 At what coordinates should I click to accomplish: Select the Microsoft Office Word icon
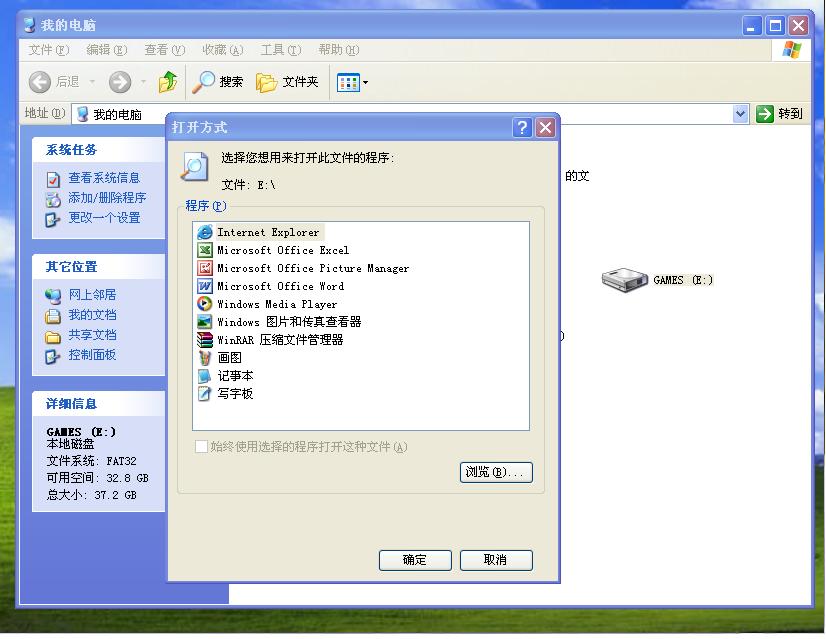204,286
